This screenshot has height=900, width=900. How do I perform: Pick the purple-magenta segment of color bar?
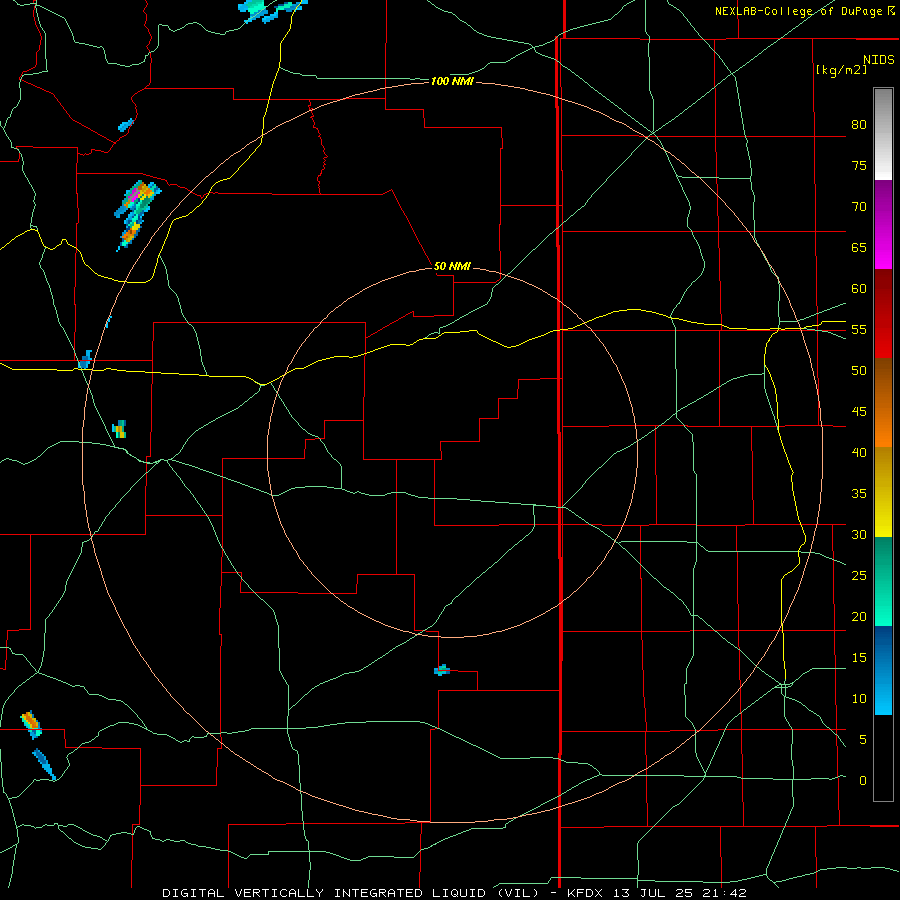click(x=883, y=225)
